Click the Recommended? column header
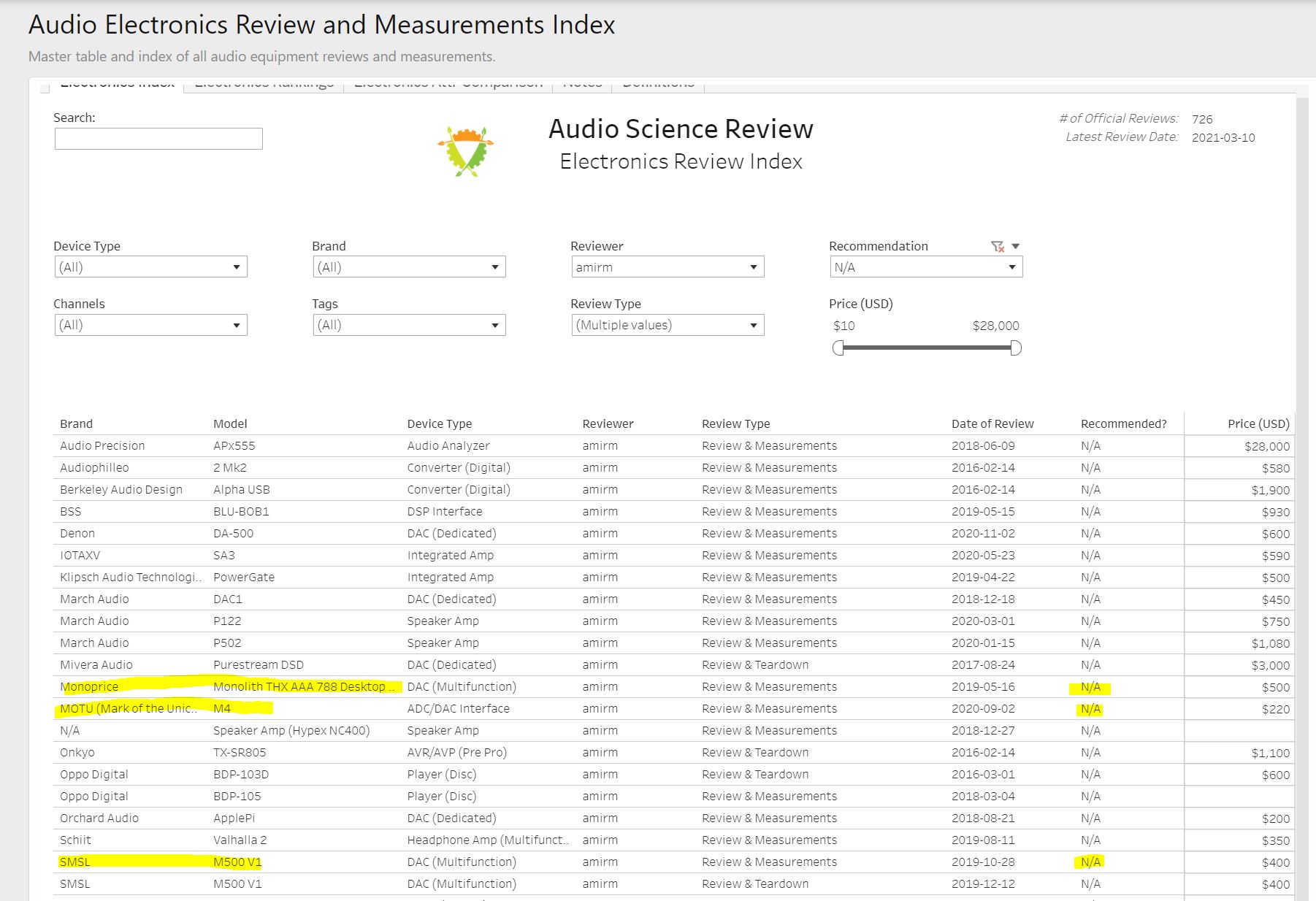 [x=1124, y=423]
